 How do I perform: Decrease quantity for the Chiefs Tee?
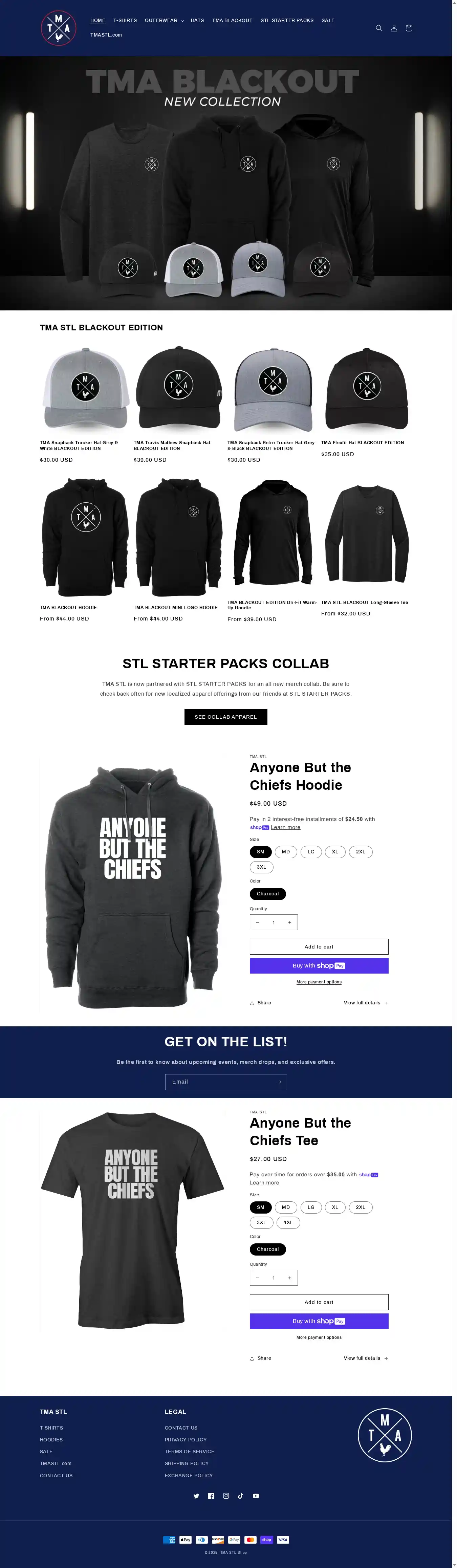tap(257, 1278)
